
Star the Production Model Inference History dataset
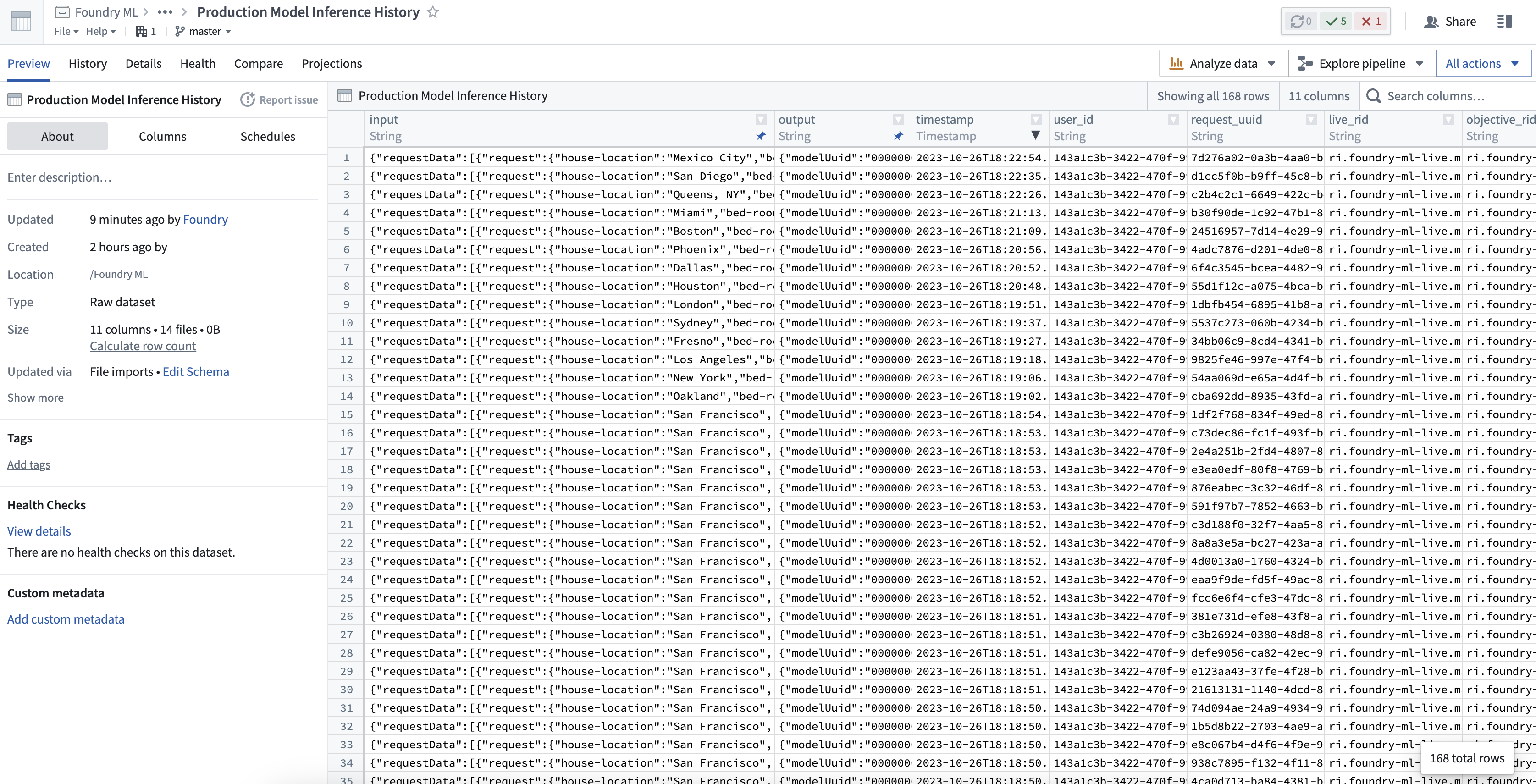point(433,12)
